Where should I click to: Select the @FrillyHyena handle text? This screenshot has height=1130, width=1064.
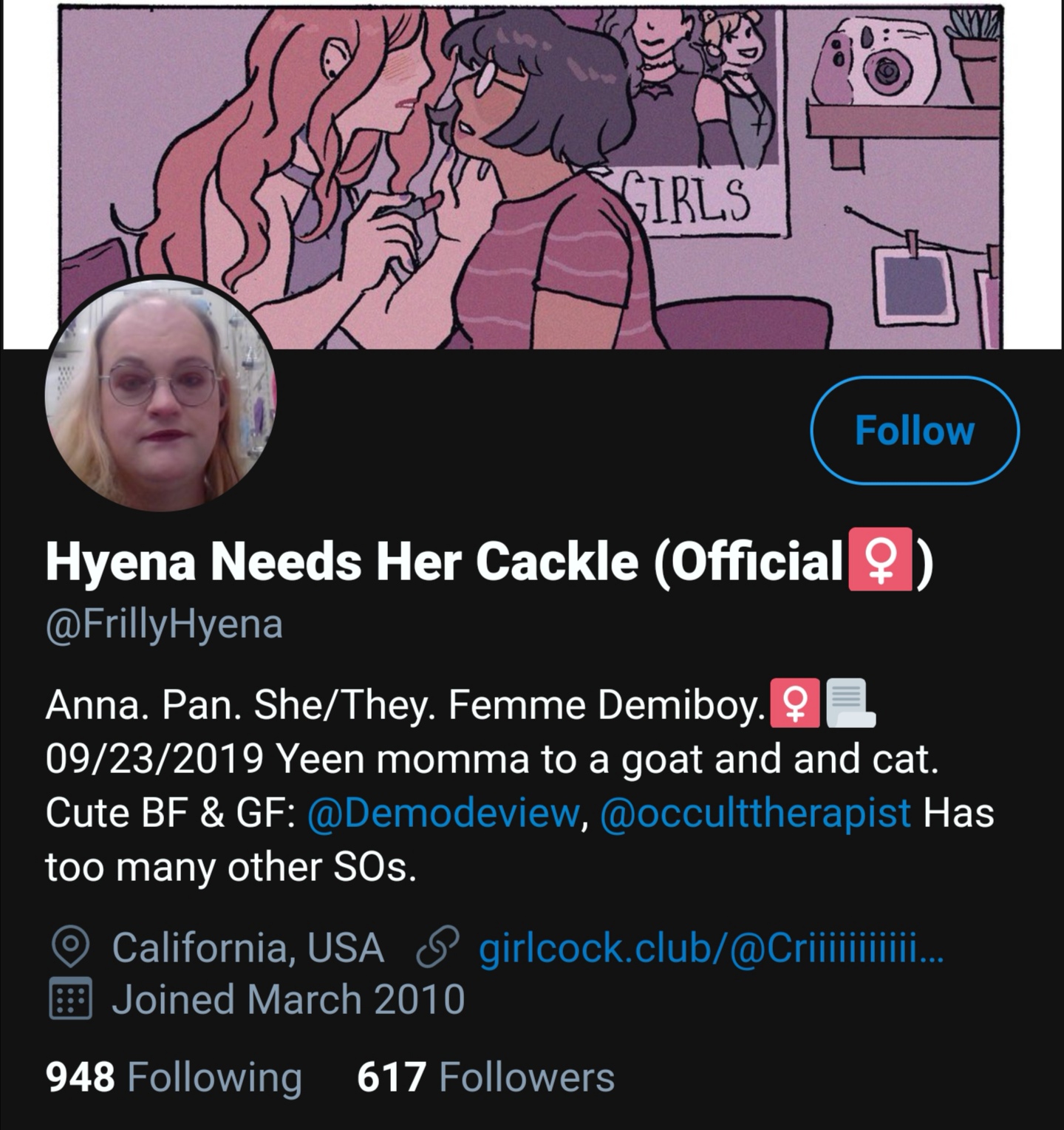[x=164, y=624]
